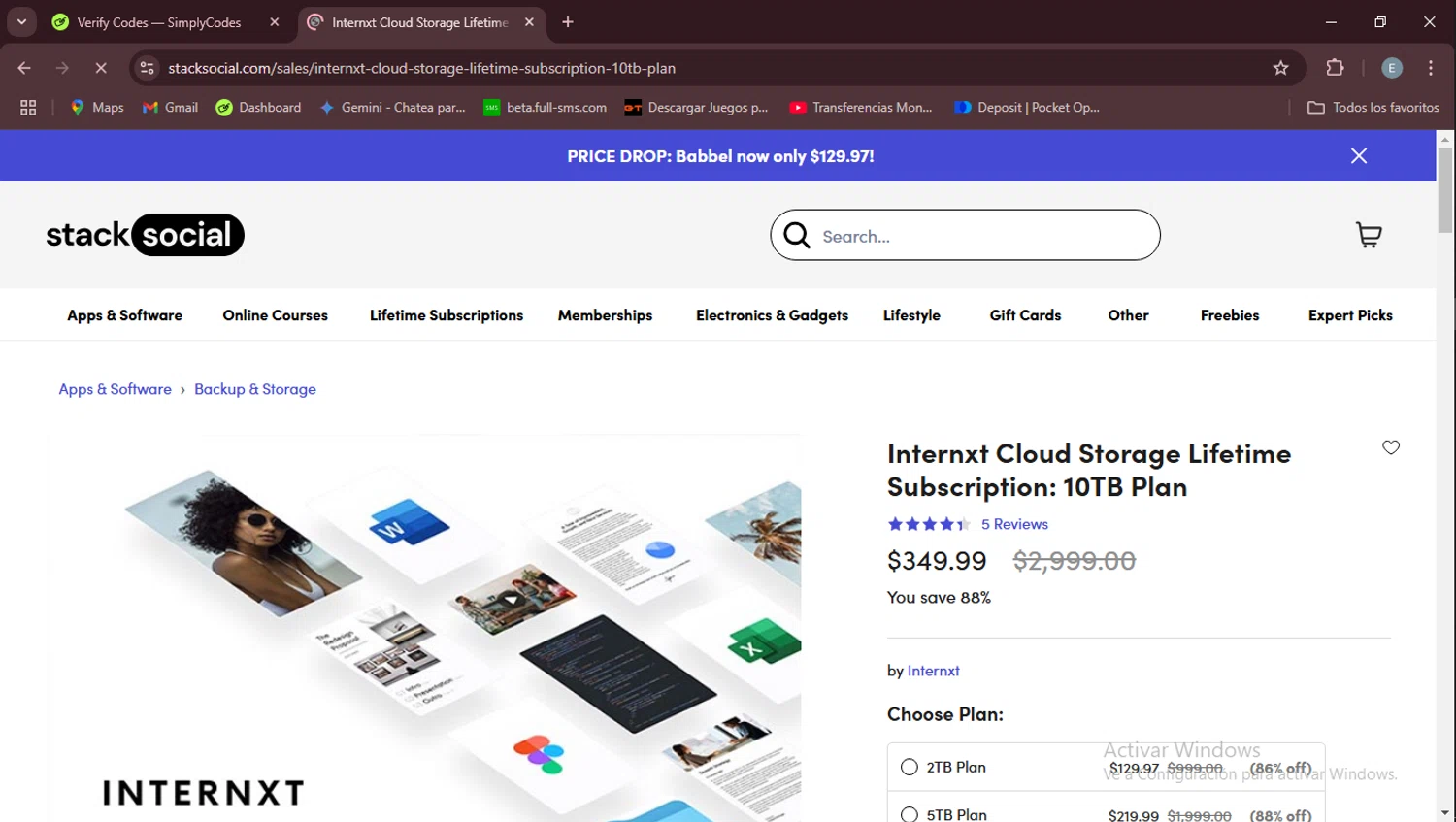1456x822 pixels.
Task: Open Maps bookmark
Action: [x=97, y=108]
